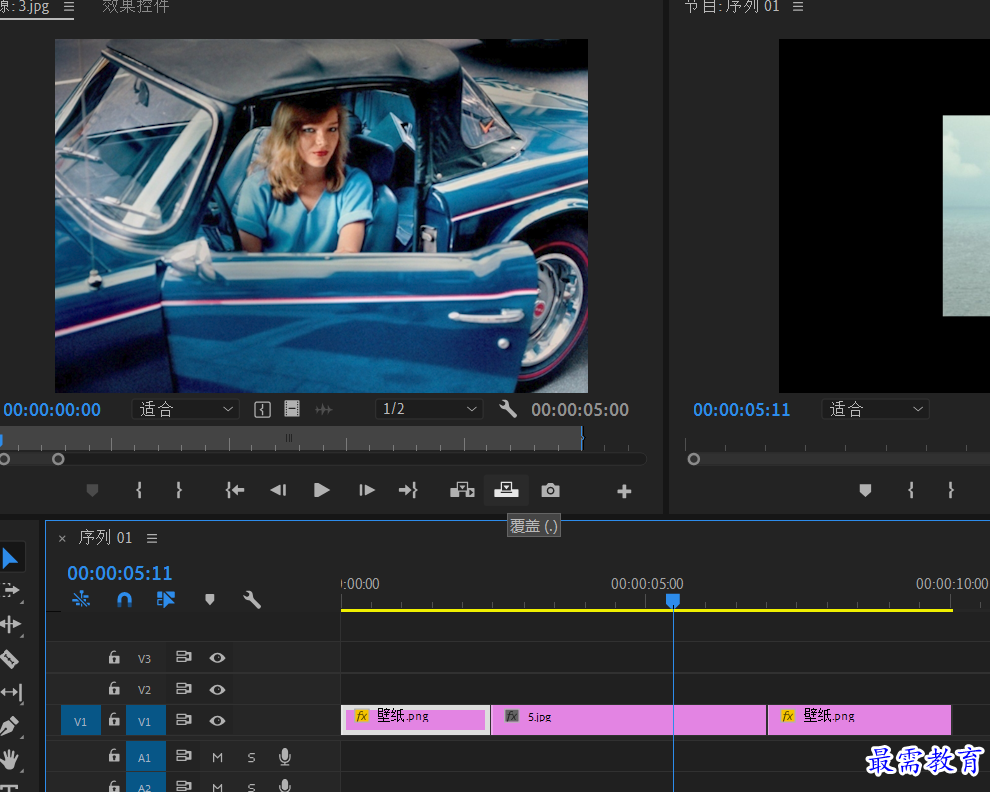This screenshot has width=990, height=792.
Task: Click the Drag Audio Only waveform icon
Action: click(x=324, y=410)
